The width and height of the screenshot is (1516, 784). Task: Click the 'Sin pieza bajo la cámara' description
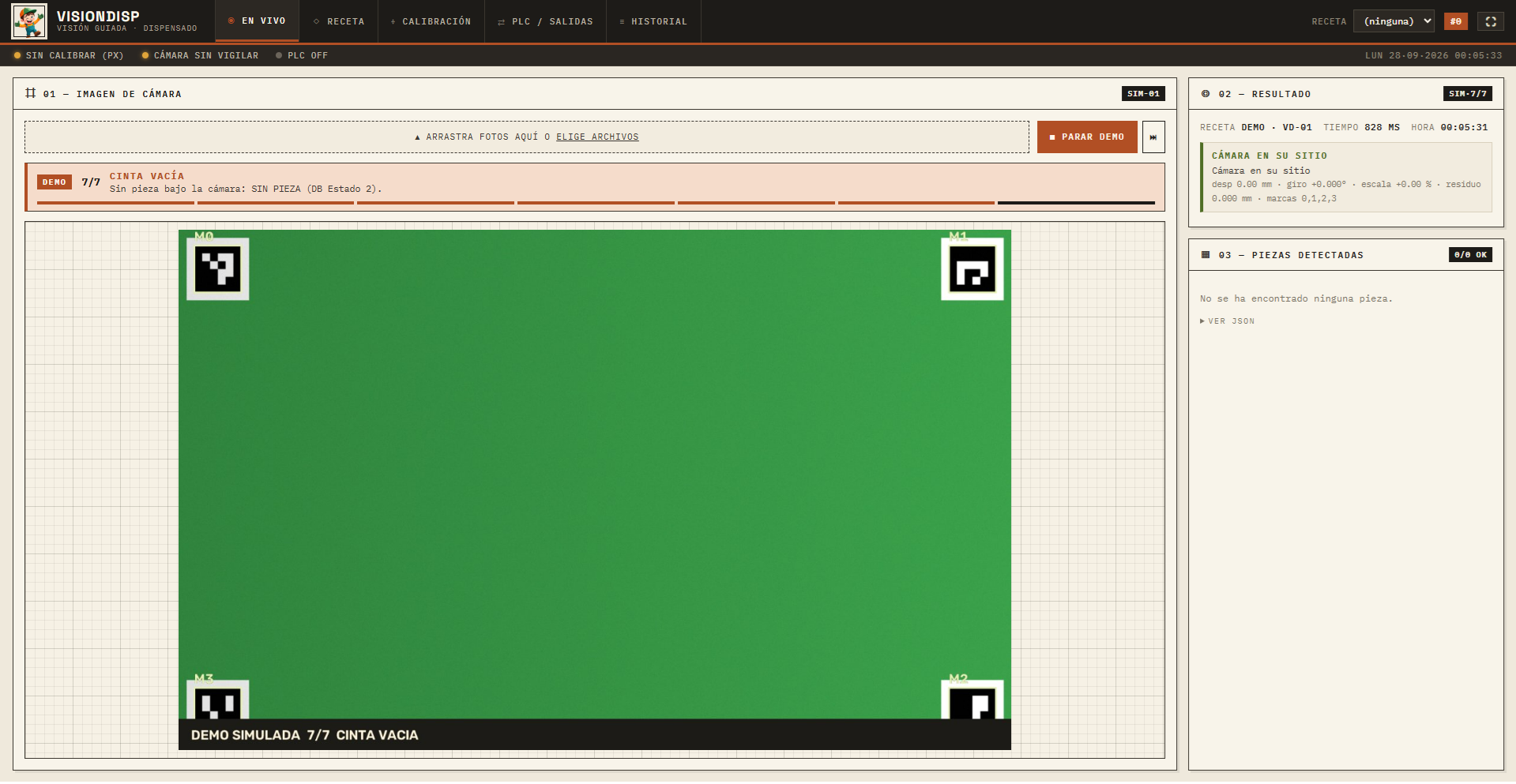click(x=246, y=189)
